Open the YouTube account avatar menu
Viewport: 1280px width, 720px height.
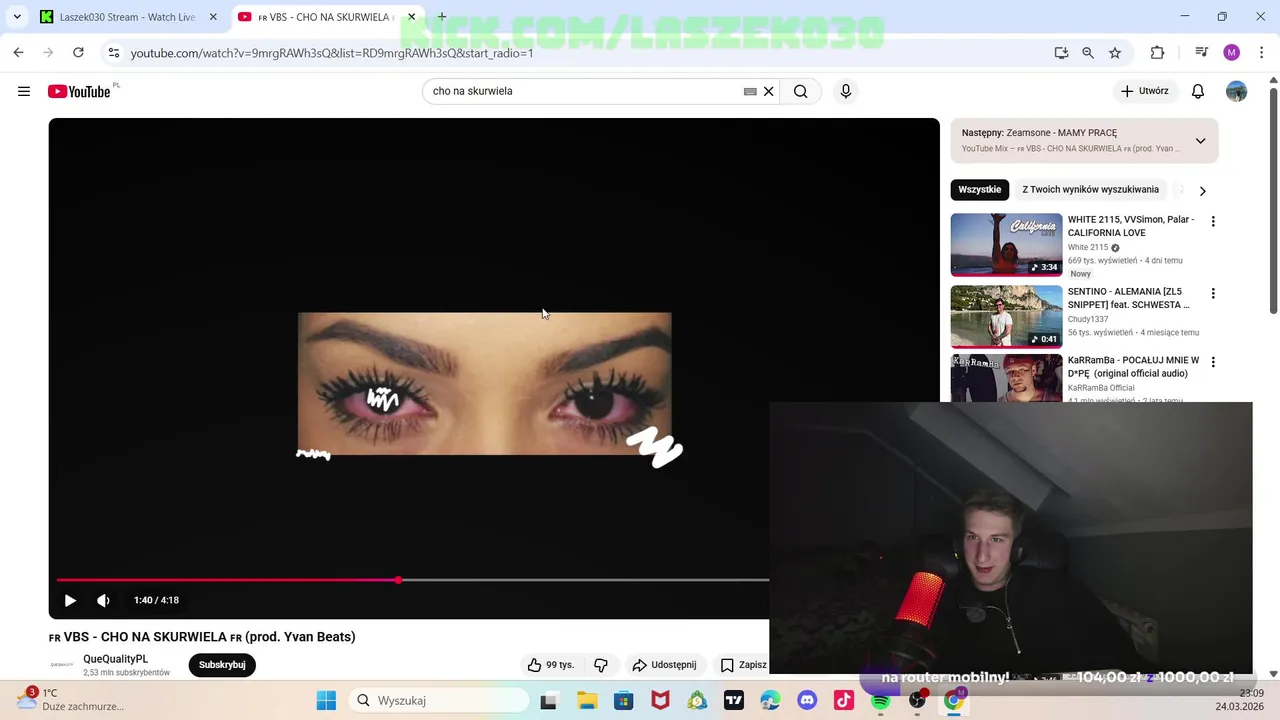[1237, 91]
